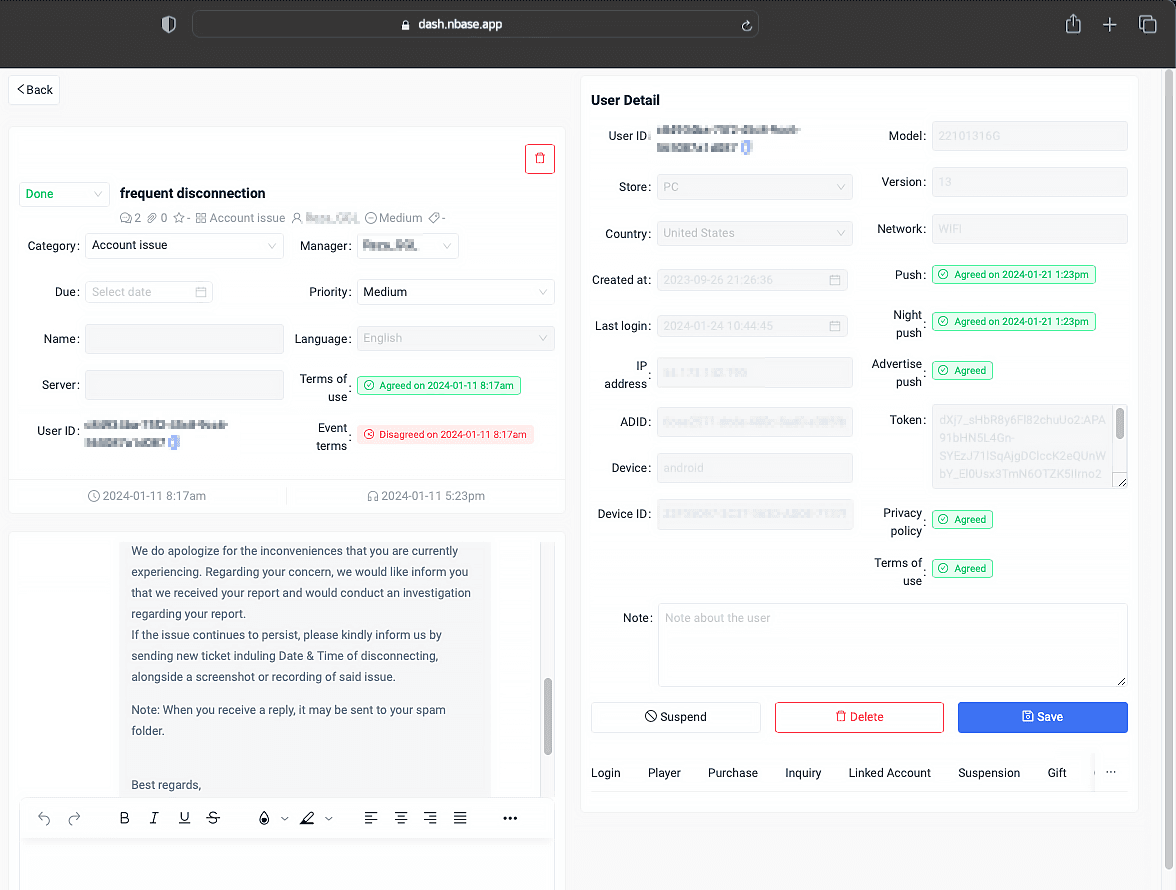The image size is (1176, 890).
Task: Open the text color picker
Action: tap(264, 818)
